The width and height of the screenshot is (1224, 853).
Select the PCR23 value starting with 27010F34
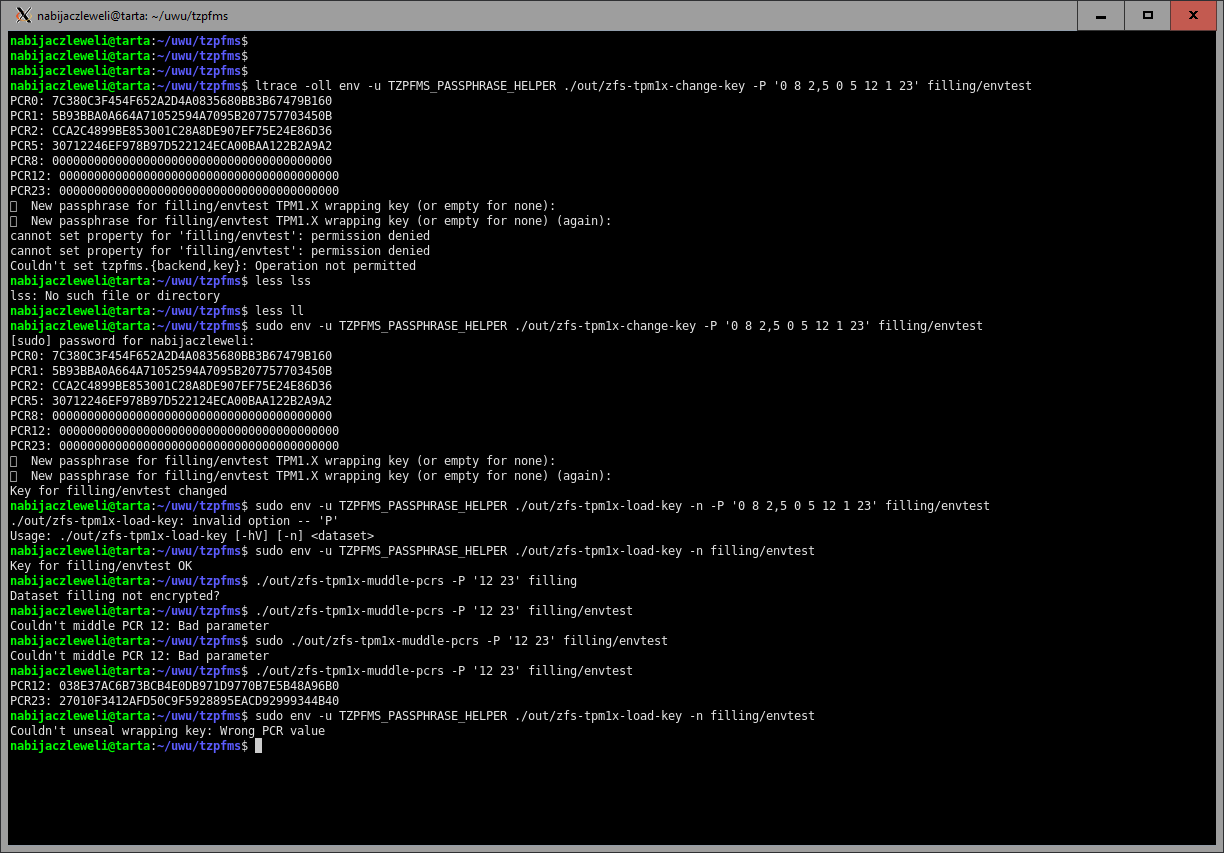click(x=199, y=701)
